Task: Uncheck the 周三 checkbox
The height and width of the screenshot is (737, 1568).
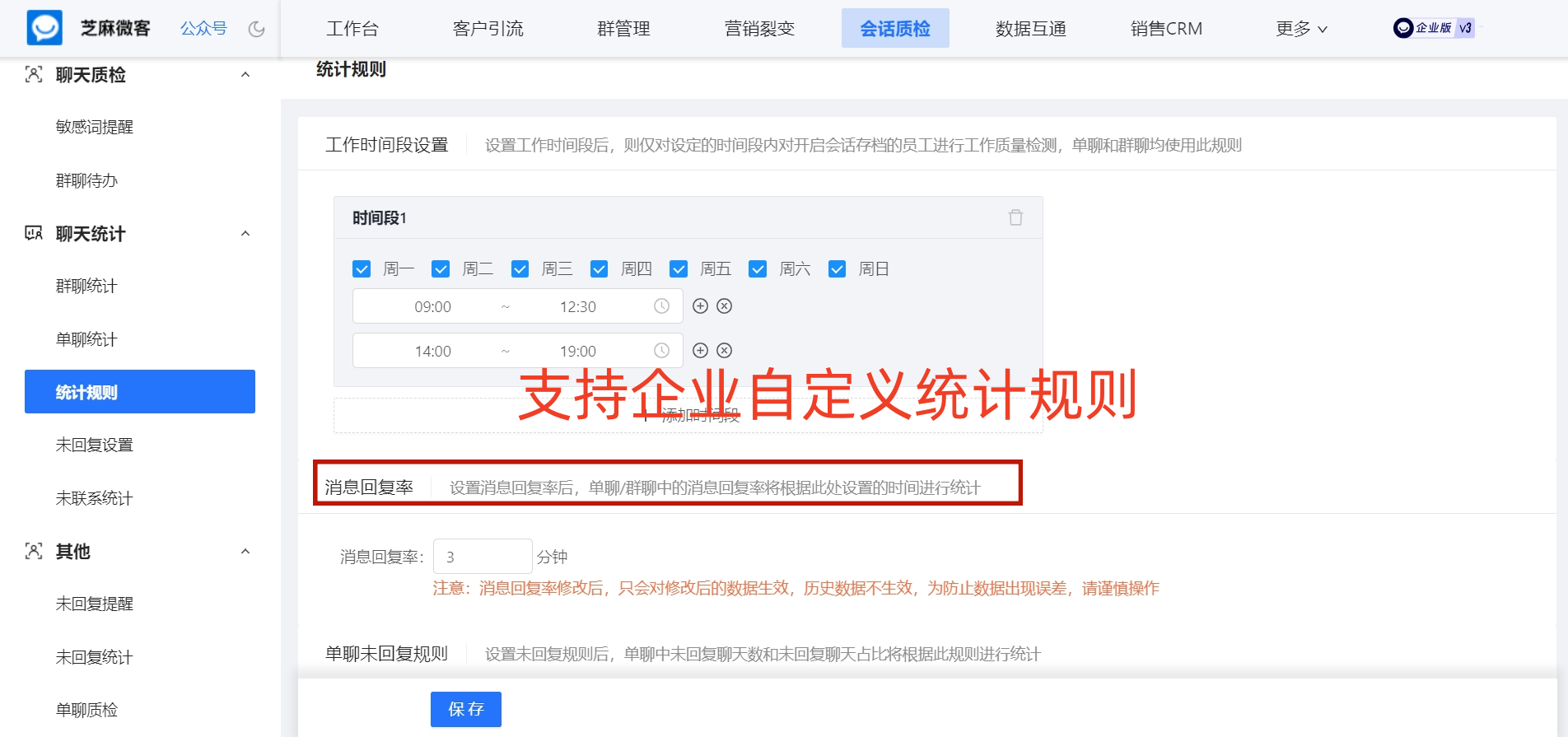Action: tap(520, 269)
